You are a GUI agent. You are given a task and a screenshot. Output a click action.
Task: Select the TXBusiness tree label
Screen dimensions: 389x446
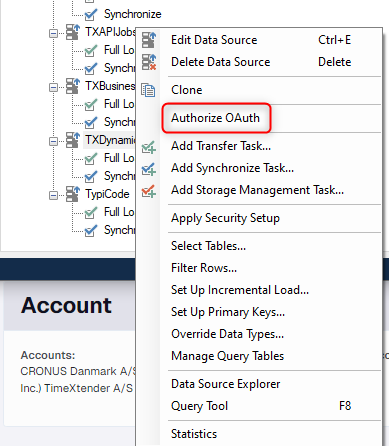(x=110, y=86)
